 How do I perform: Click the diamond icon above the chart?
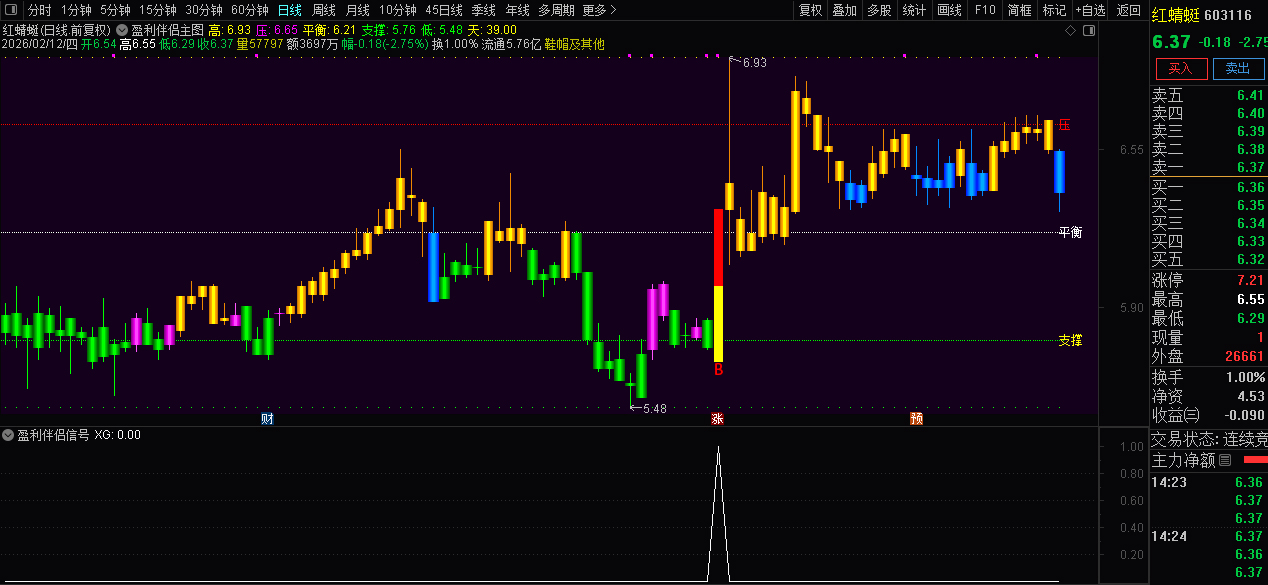[x=1070, y=31]
